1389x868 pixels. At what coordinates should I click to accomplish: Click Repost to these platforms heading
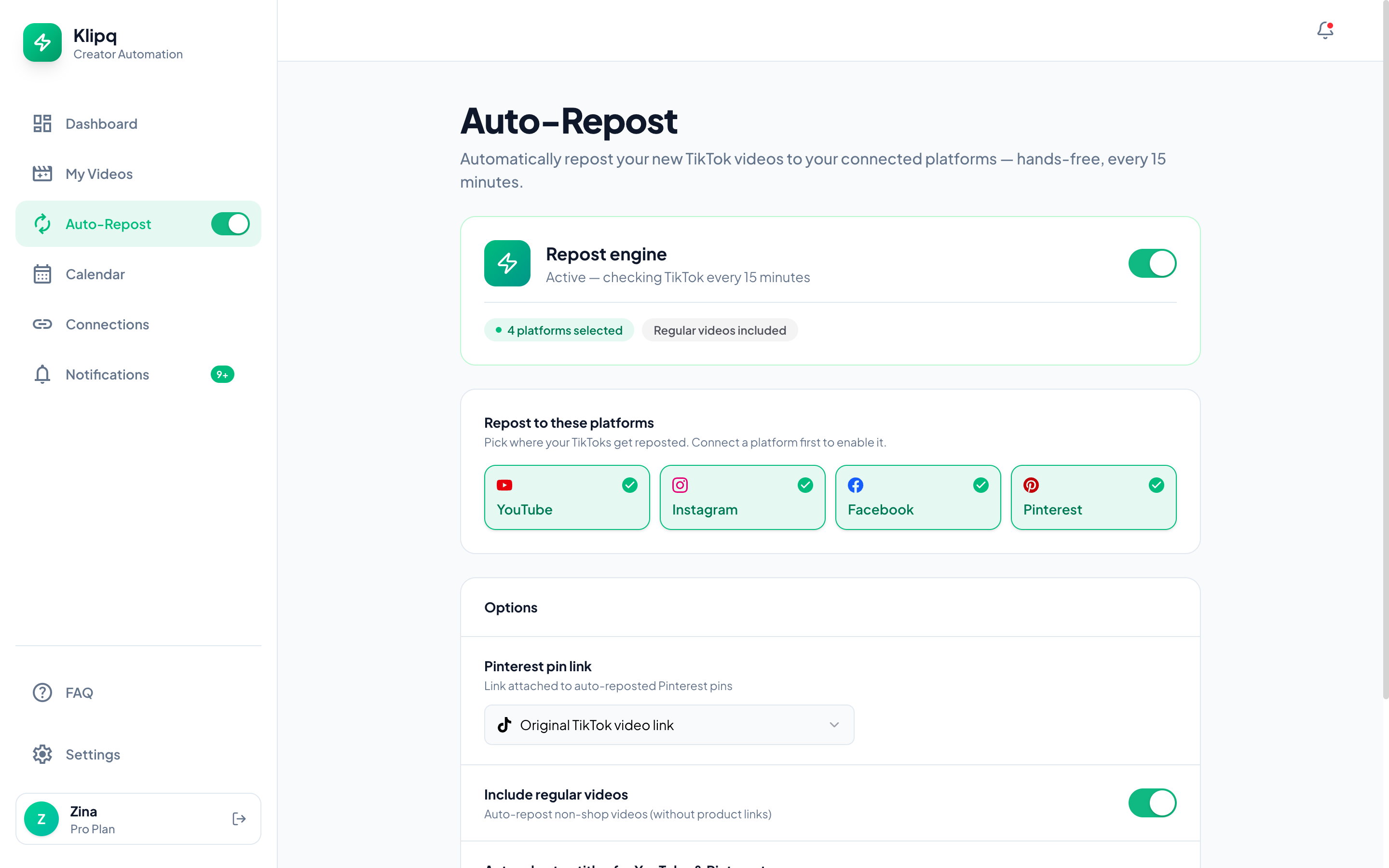pos(568,422)
